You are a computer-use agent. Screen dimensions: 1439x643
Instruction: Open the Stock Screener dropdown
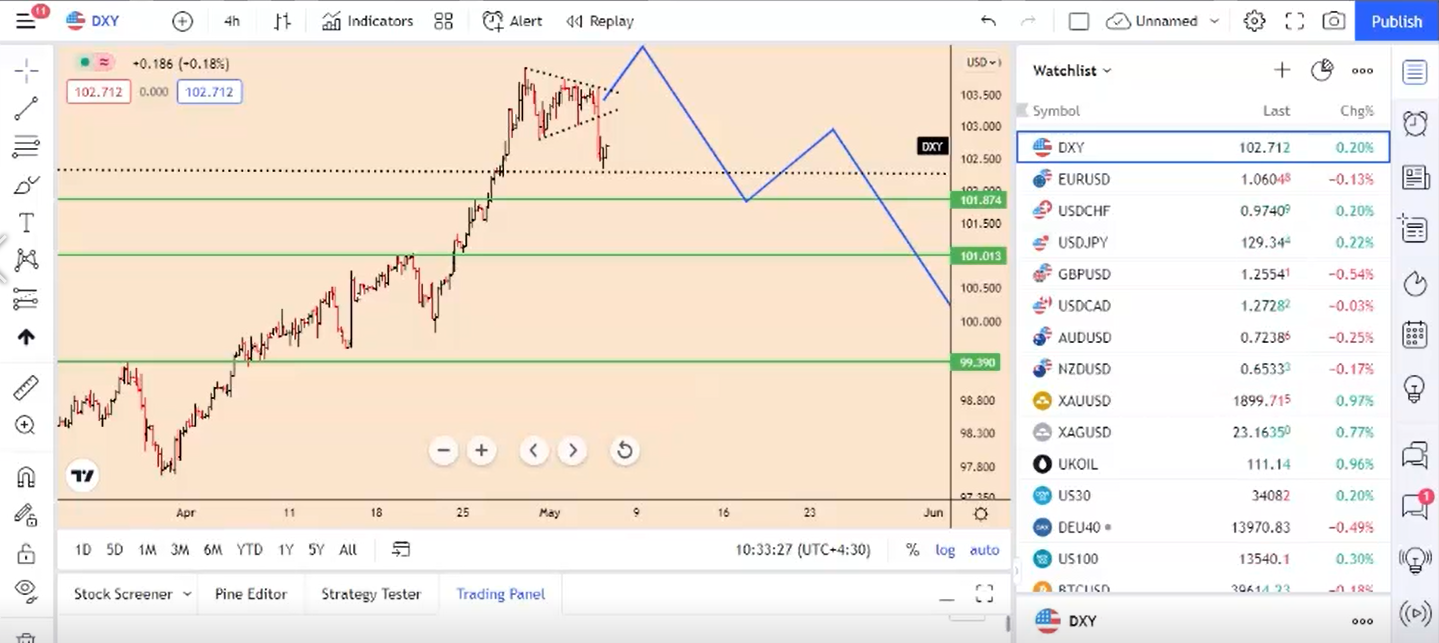[x=131, y=594]
